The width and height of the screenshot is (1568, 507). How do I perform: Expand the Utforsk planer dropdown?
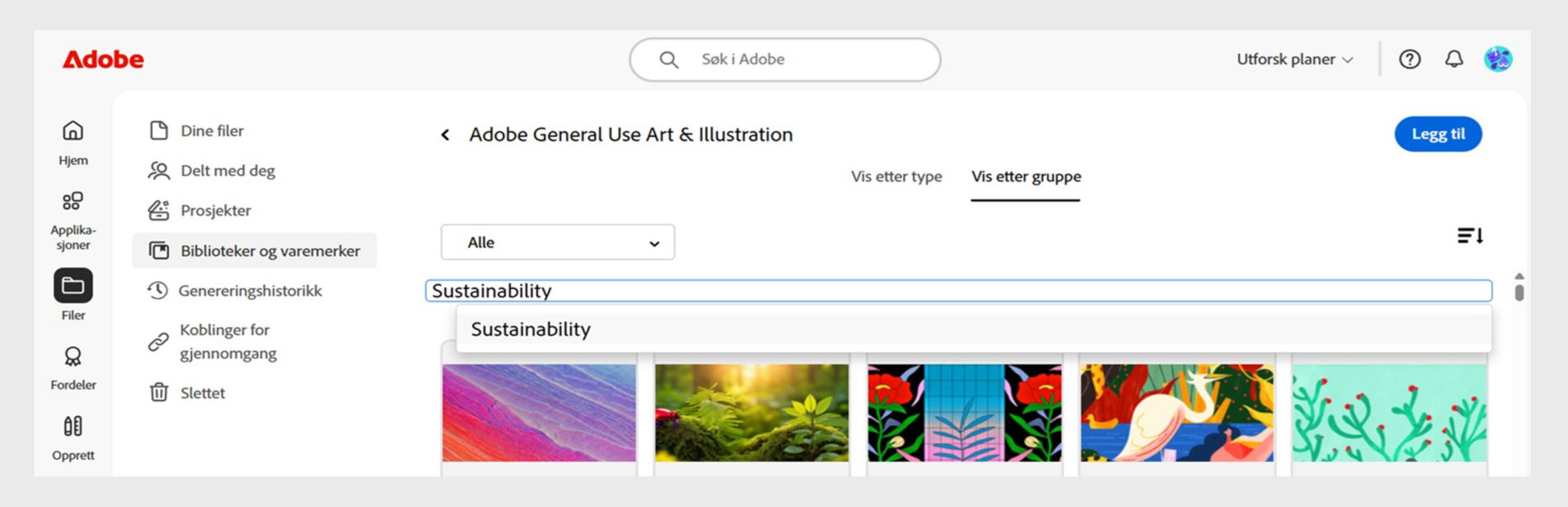tap(1294, 60)
